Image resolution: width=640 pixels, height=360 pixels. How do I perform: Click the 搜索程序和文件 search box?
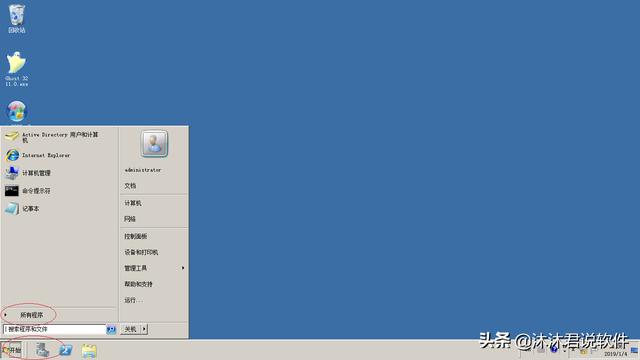[54, 329]
